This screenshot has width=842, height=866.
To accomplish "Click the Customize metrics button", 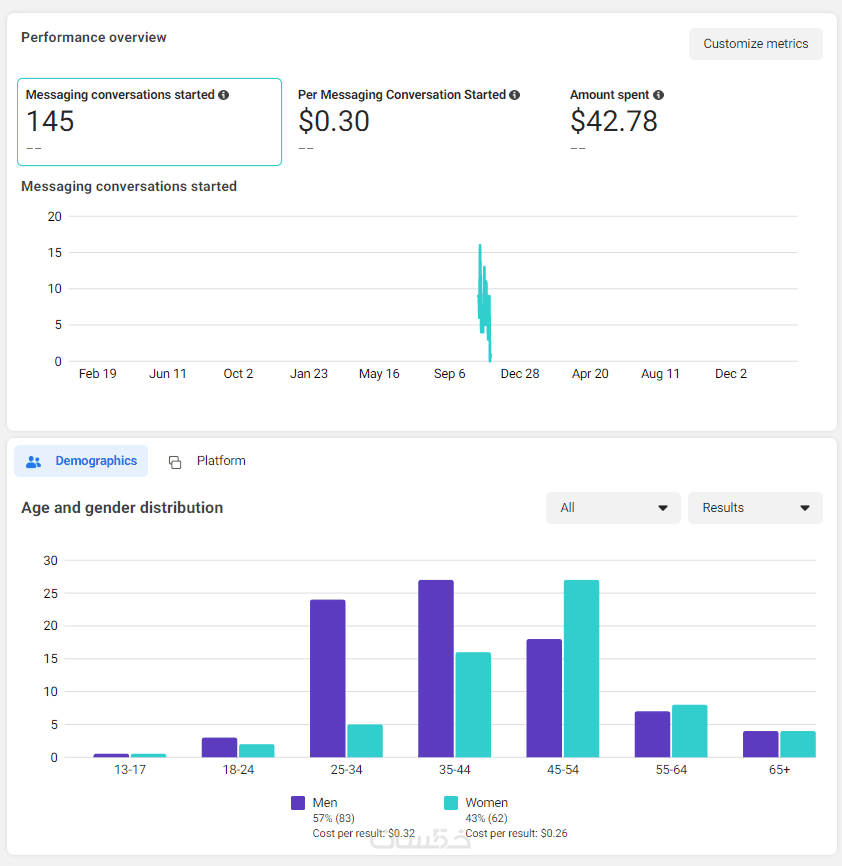I will click(x=755, y=44).
